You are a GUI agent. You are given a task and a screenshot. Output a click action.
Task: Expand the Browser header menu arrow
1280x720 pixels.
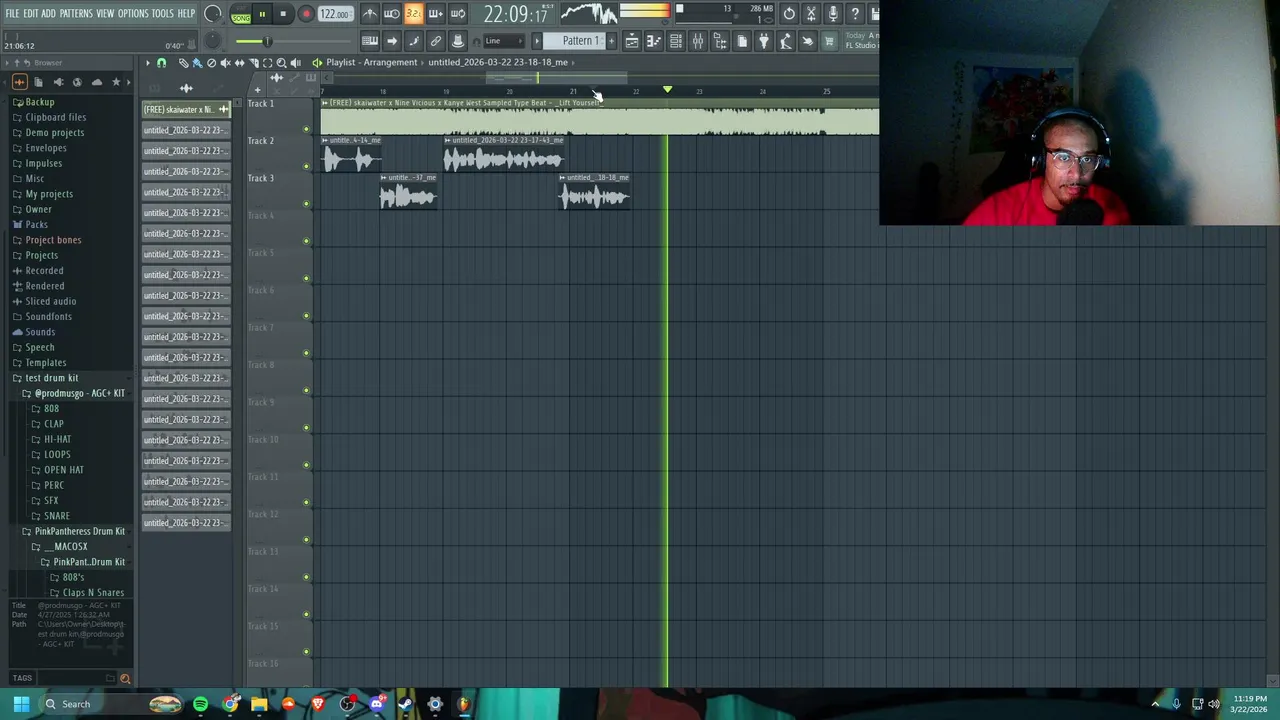tap(7, 63)
